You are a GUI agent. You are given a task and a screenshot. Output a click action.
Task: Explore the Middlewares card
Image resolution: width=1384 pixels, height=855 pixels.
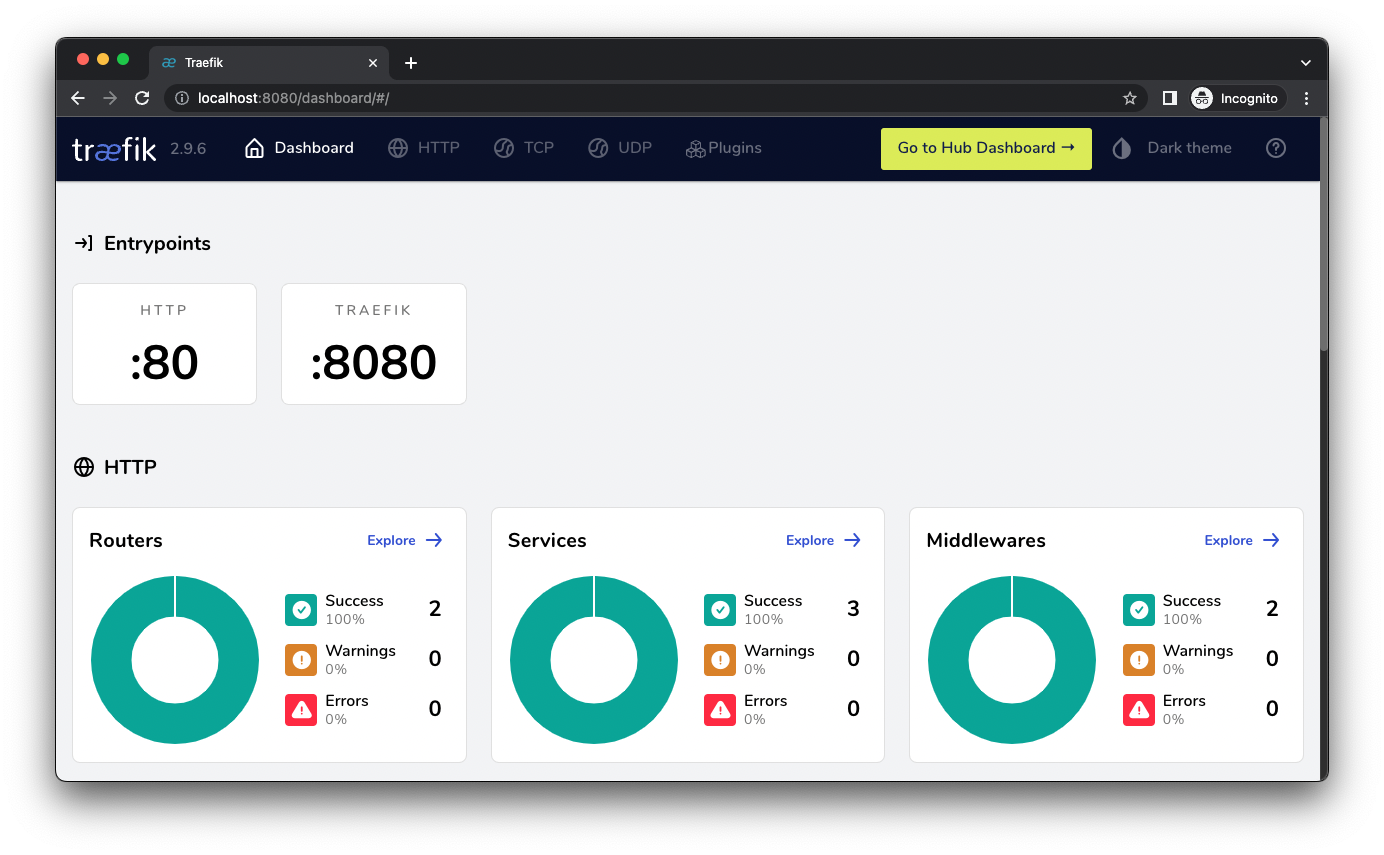(1242, 540)
